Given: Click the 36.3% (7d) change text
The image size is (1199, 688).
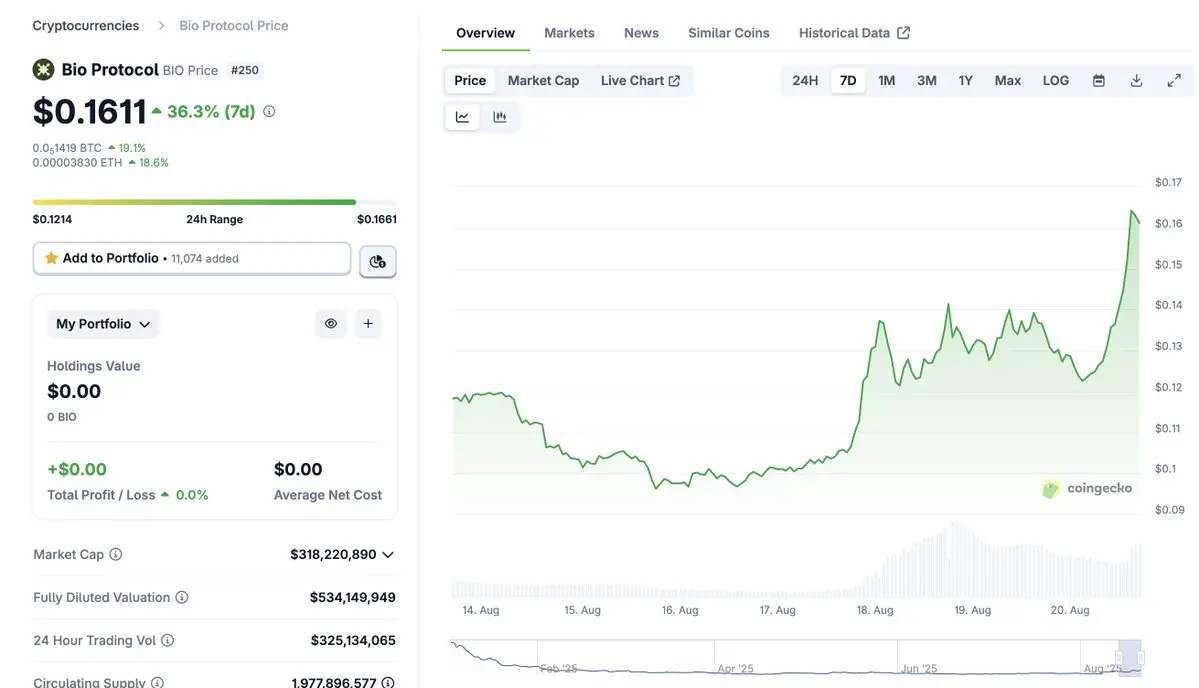Looking at the screenshot, I should click(x=210, y=112).
